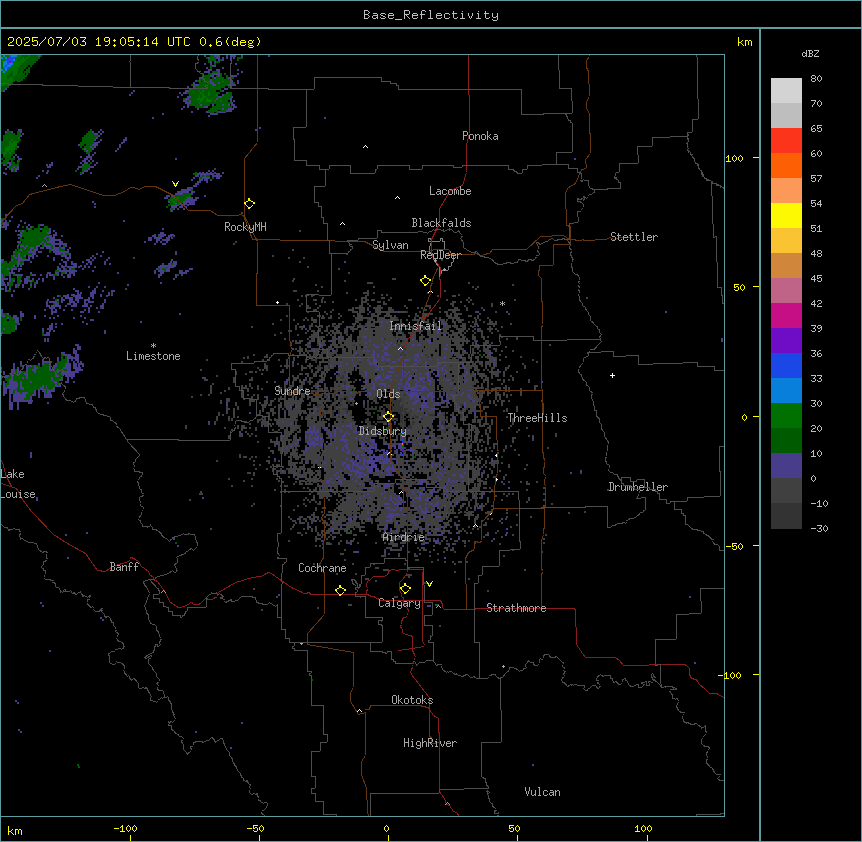Pick the pink 42-45 dBZ legend swatch

pyautogui.click(x=786, y=290)
